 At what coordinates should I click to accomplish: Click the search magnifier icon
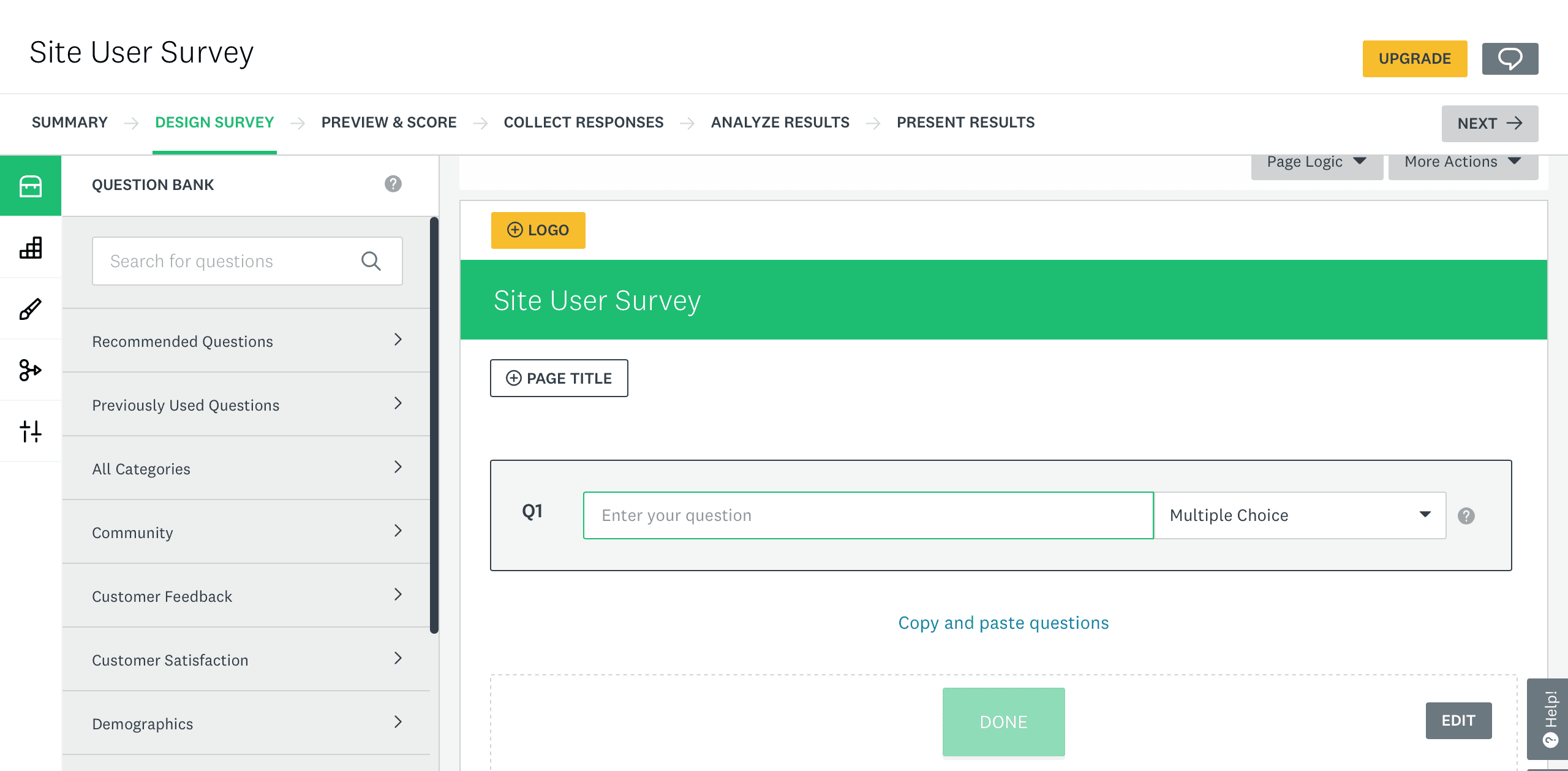point(371,261)
